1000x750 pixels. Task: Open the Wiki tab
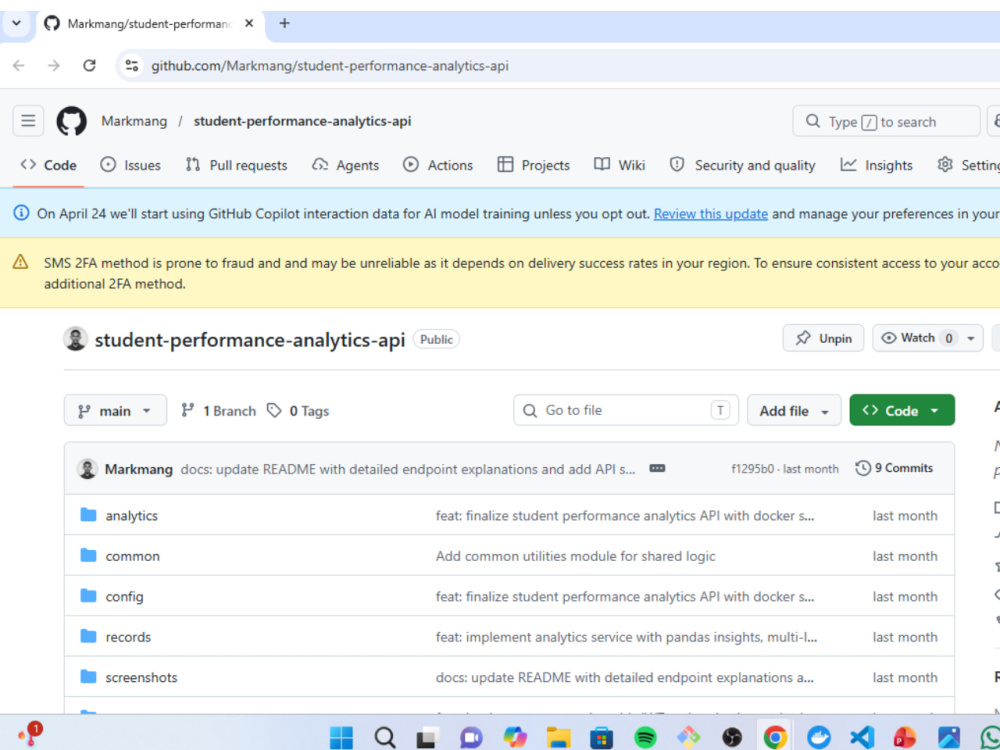(619, 165)
